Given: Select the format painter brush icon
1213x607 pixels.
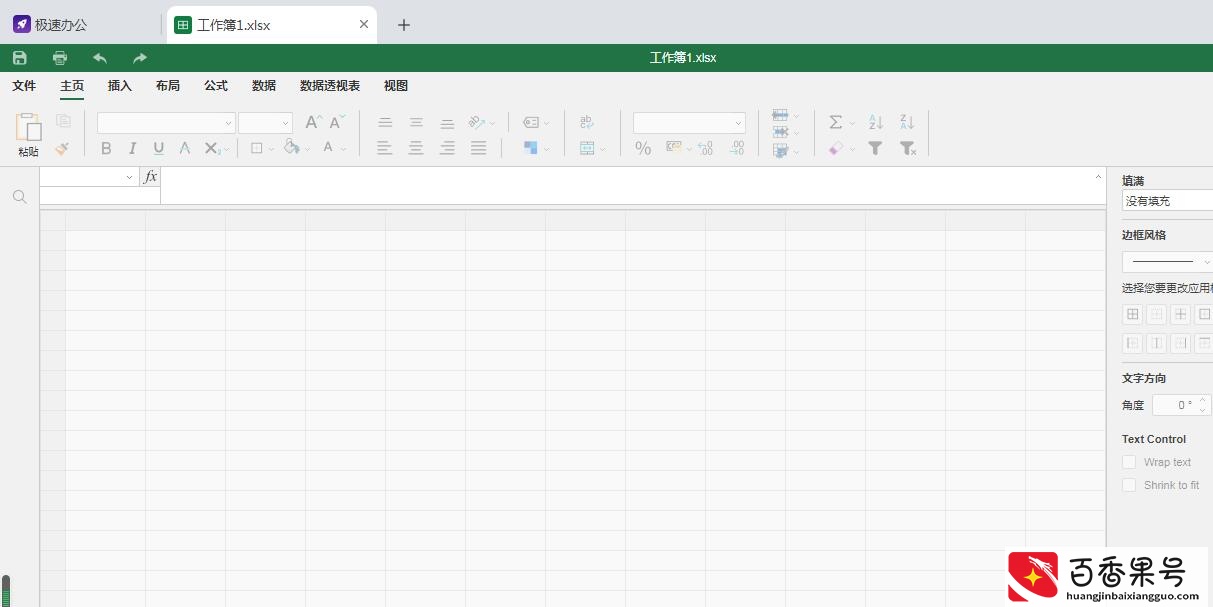Looking at the screenshot, I should [63, 148].
